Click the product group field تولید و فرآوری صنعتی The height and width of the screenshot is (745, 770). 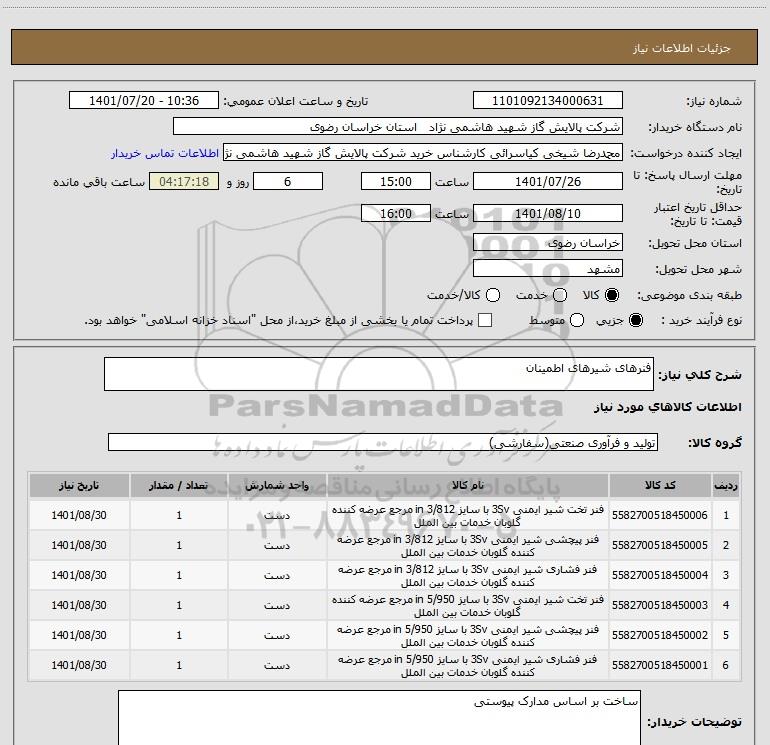(383, 442)
